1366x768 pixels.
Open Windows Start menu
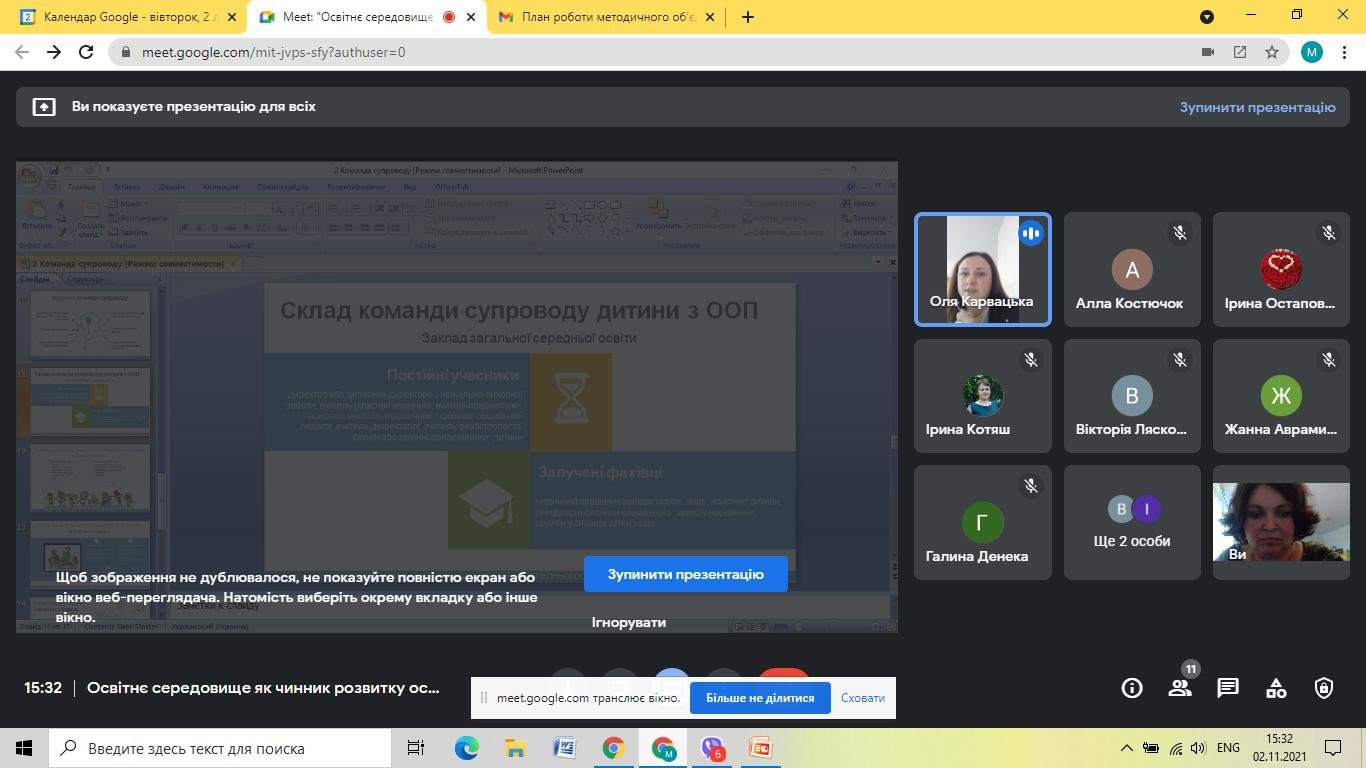pyautogui.click(x=24, y=748)
